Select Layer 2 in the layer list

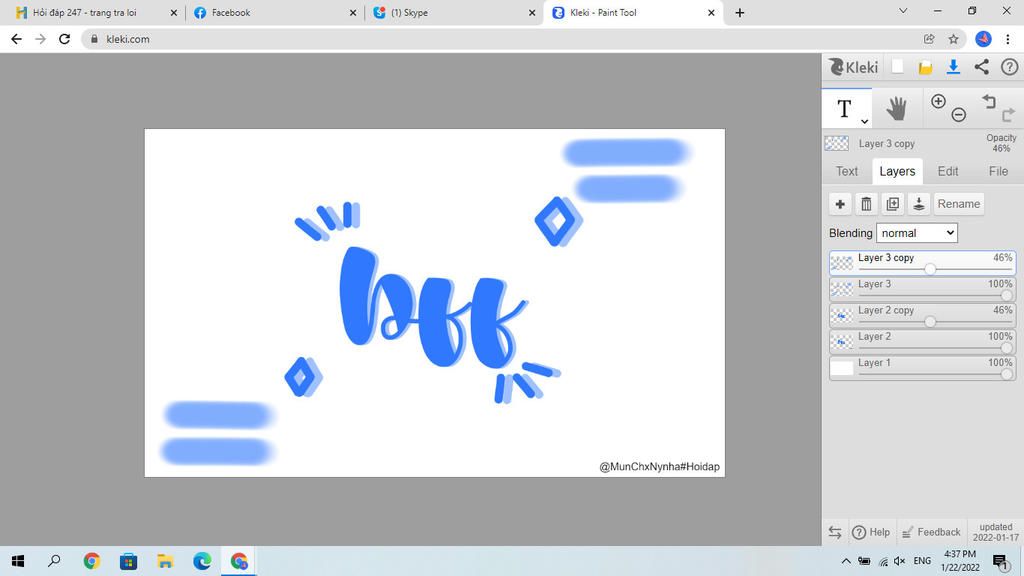[x=922, y=341]
